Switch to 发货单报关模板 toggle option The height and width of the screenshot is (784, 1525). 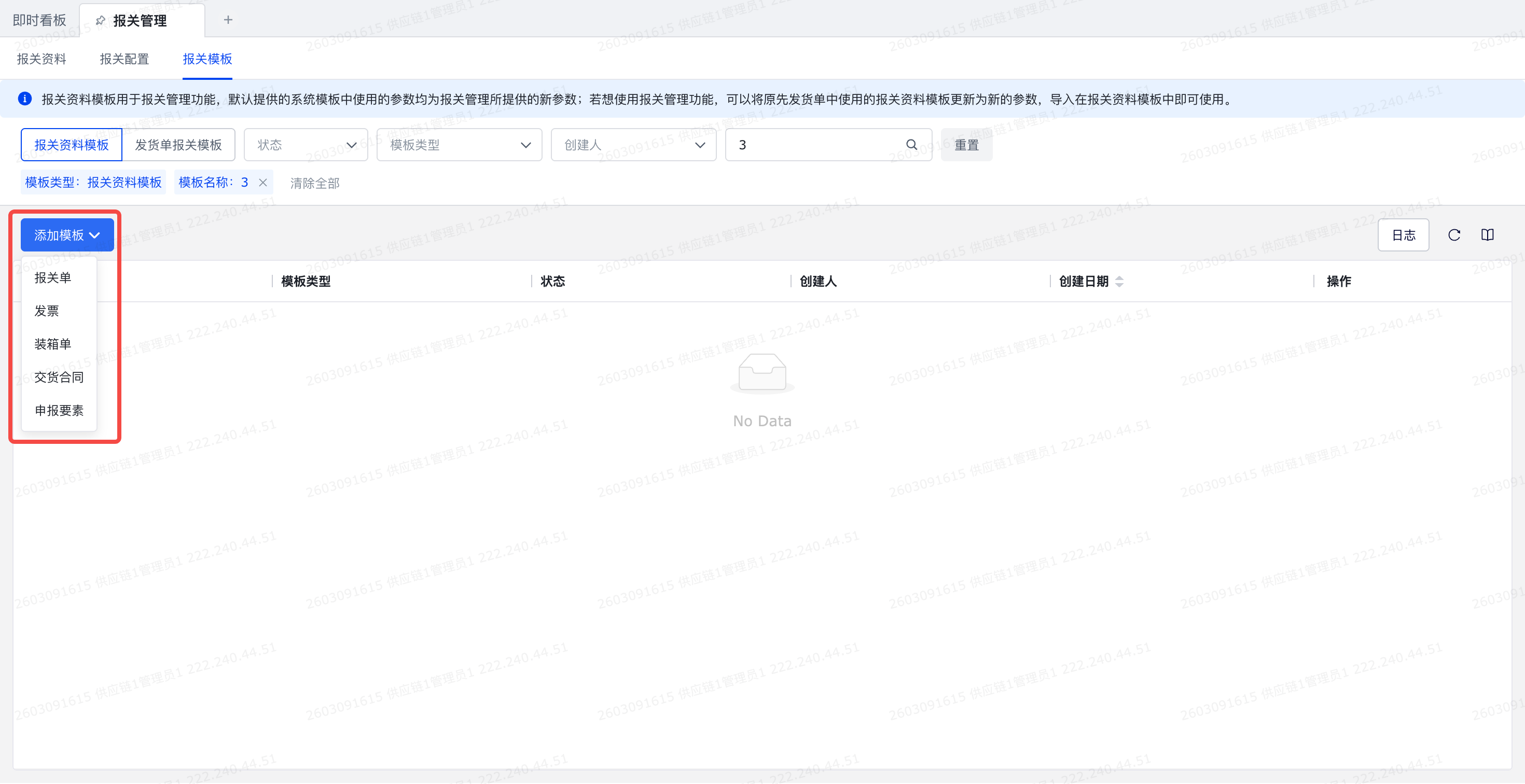(178, 145)
